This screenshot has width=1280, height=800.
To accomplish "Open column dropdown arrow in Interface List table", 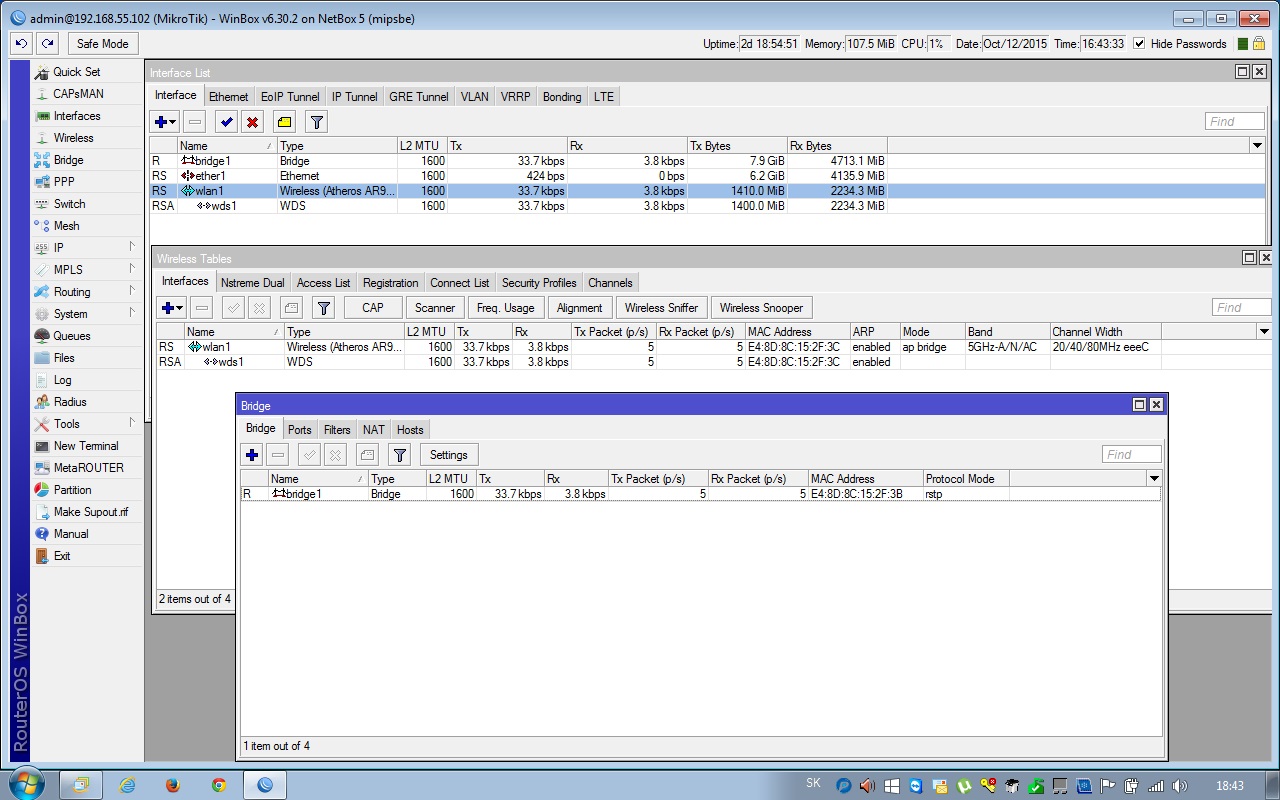I will pyautogui.click(x=1257, y=146).
